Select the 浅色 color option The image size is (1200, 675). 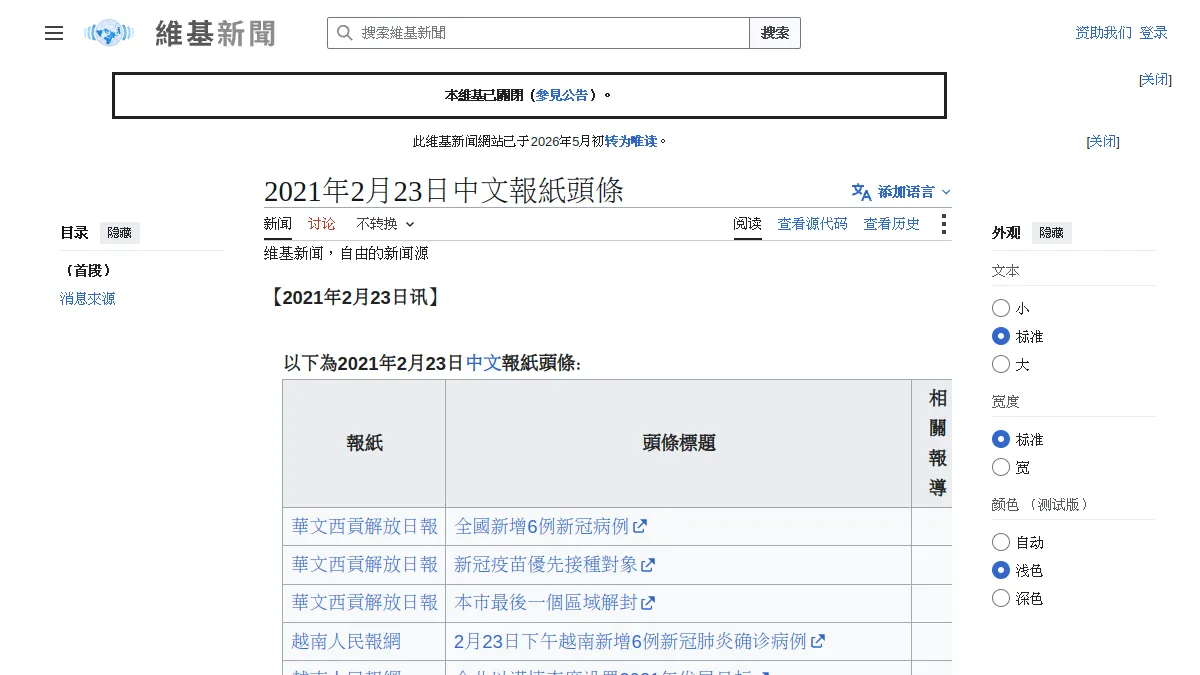[x=1001, y=570]
